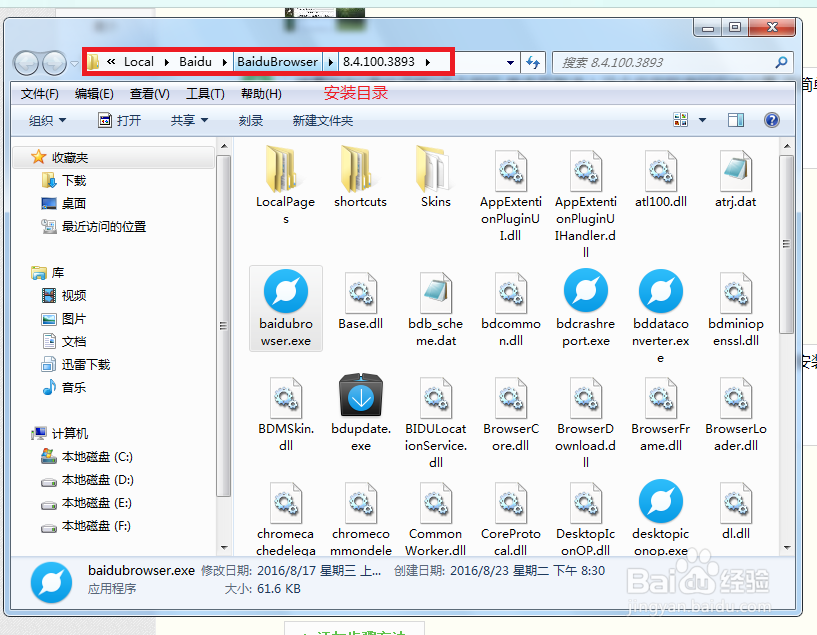Screen dimensions: 817x635
Task: Select the AppExtentionPluginUI.dll file
Action: pos(510,195)
